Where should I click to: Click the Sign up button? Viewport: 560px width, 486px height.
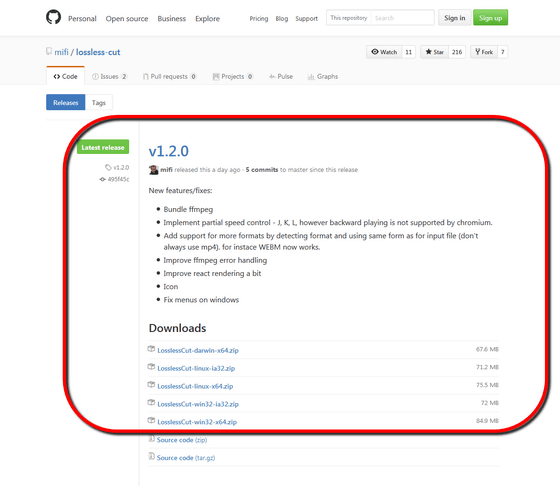click(490, 18)
